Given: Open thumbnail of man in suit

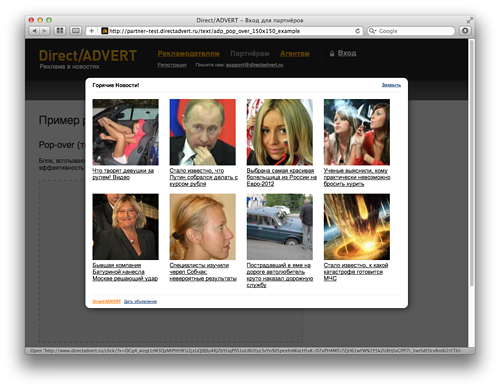Looking at the screenshot, I should (x=203, y=132).
